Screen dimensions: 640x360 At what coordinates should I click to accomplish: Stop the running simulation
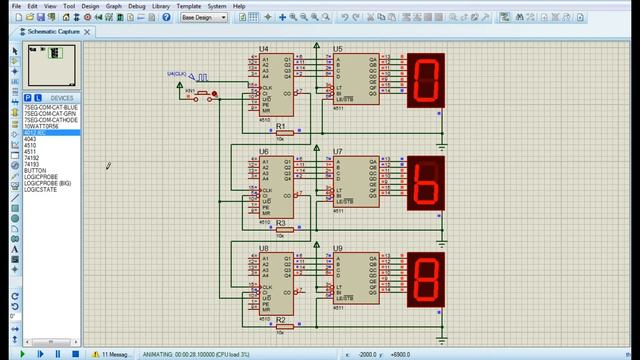pos(75,354)
